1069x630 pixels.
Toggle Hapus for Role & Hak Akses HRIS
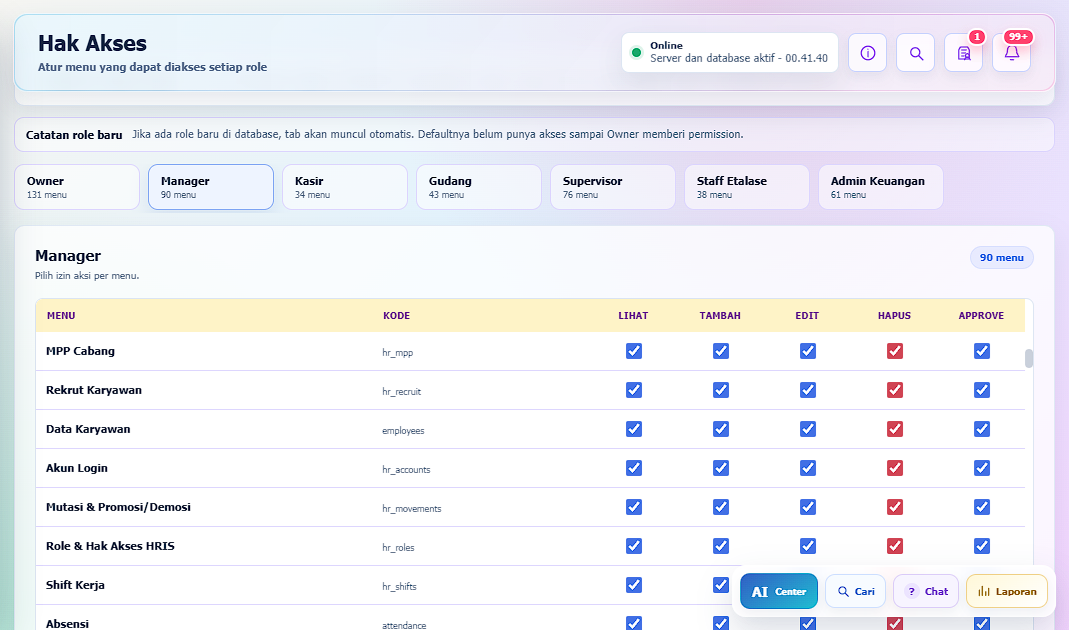(x=894, y=545)
